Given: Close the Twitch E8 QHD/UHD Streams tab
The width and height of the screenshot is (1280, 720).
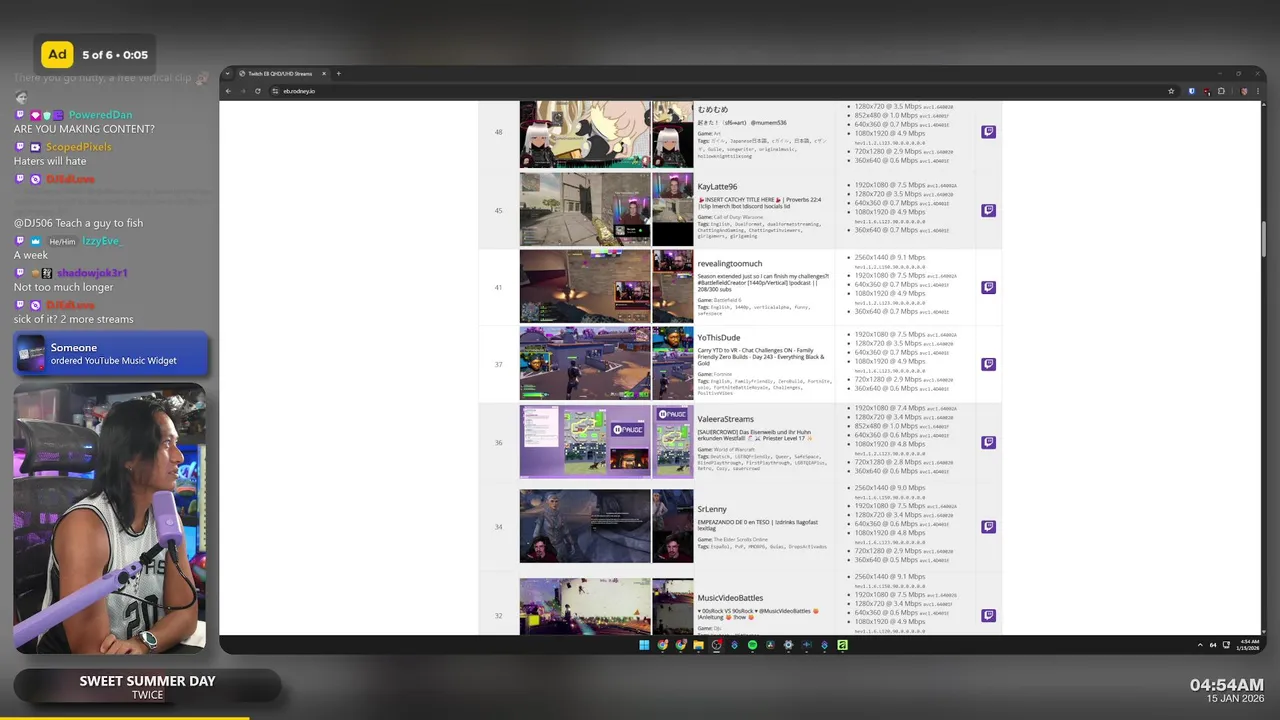Looking at the screenshot, I should pyautogui.click(x=324, y=73).
